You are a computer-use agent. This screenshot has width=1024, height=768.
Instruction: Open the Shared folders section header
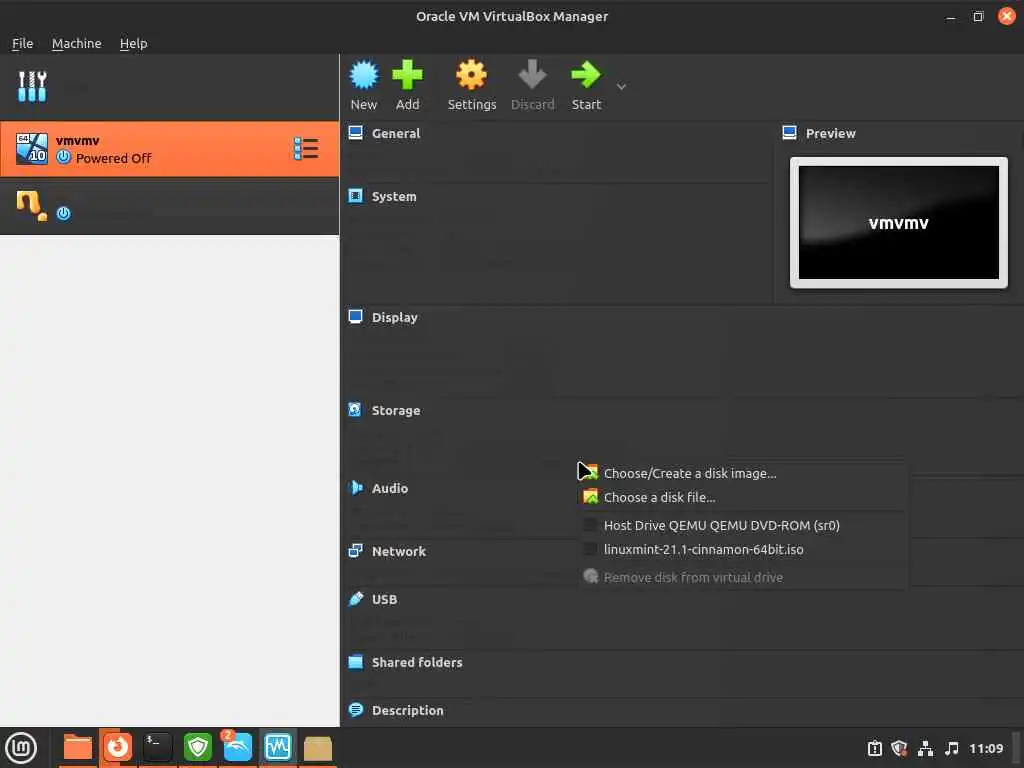(x=417, y=662)
